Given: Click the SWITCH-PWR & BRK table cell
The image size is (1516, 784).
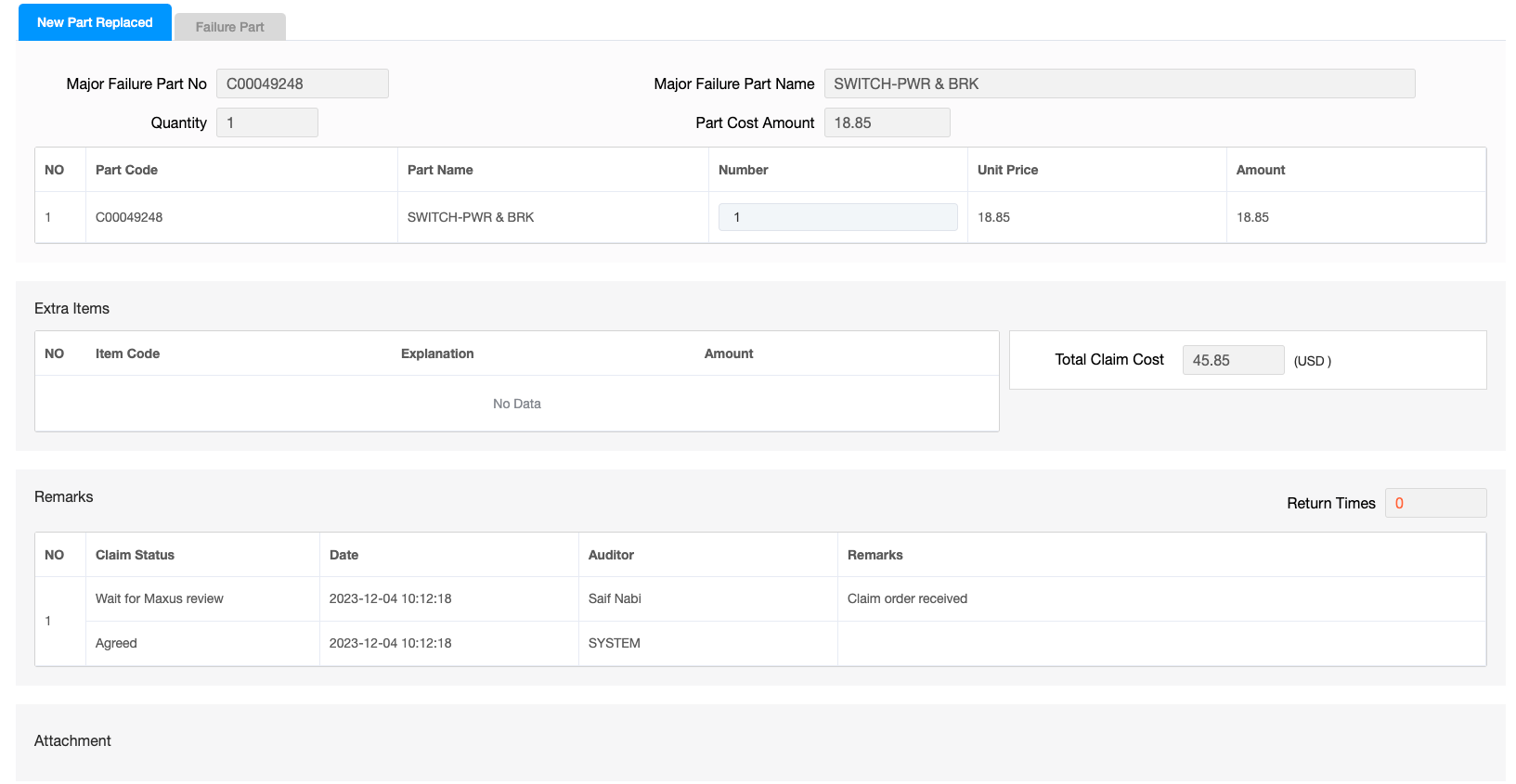Looking at the screenshot, I should click(x=471, y=217).
